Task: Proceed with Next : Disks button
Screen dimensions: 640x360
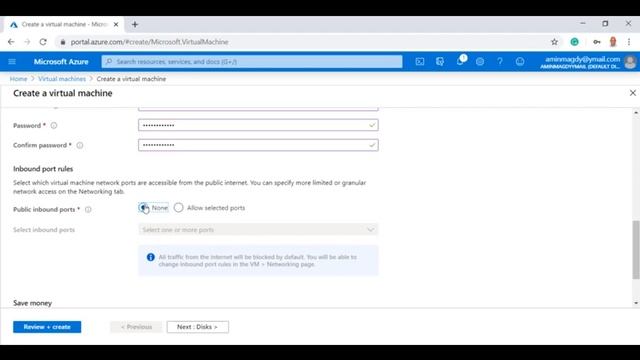Action: 198,327
